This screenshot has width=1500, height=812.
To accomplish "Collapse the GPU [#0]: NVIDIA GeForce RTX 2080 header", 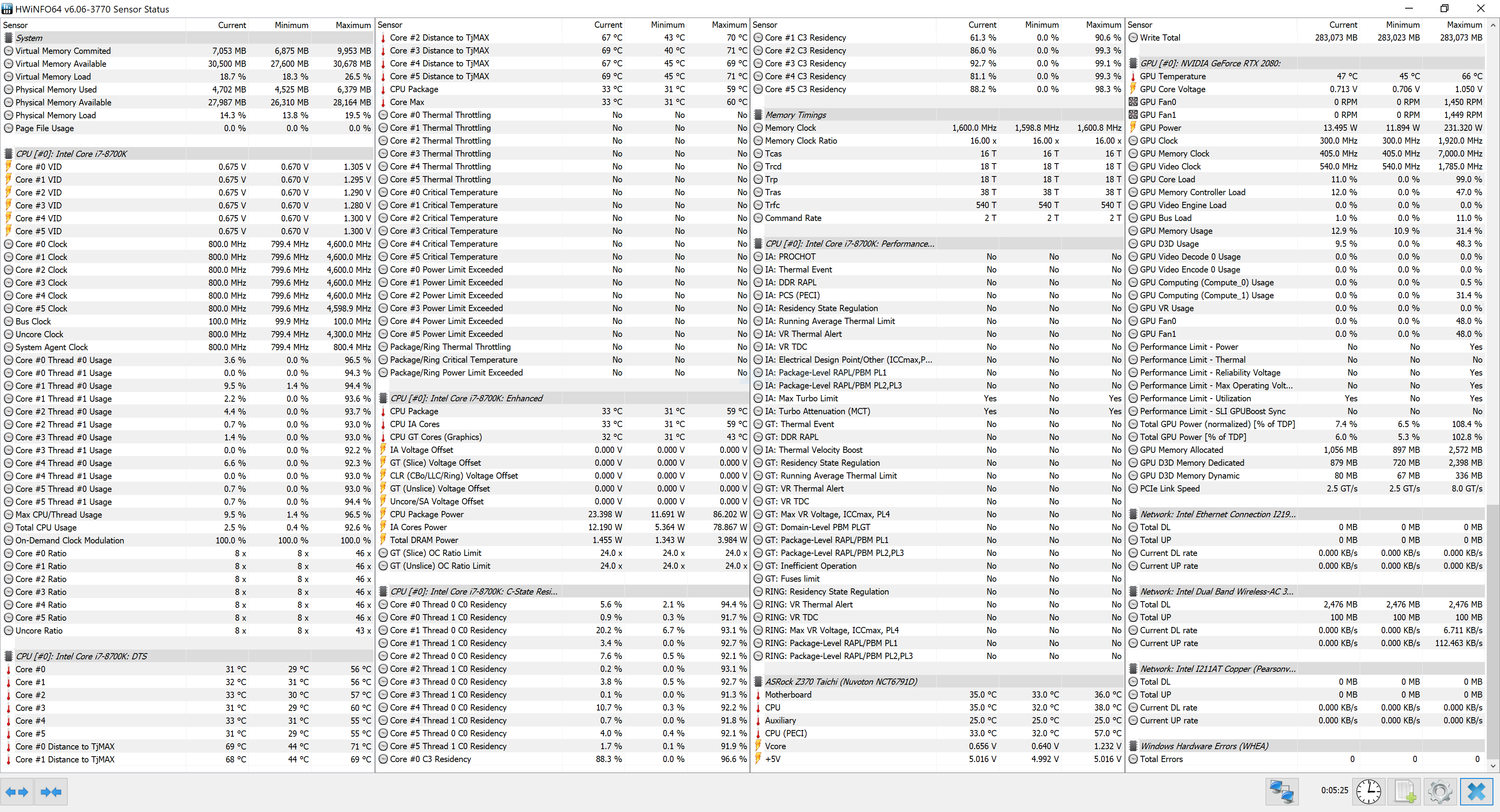I will (x=1209, y=64).
